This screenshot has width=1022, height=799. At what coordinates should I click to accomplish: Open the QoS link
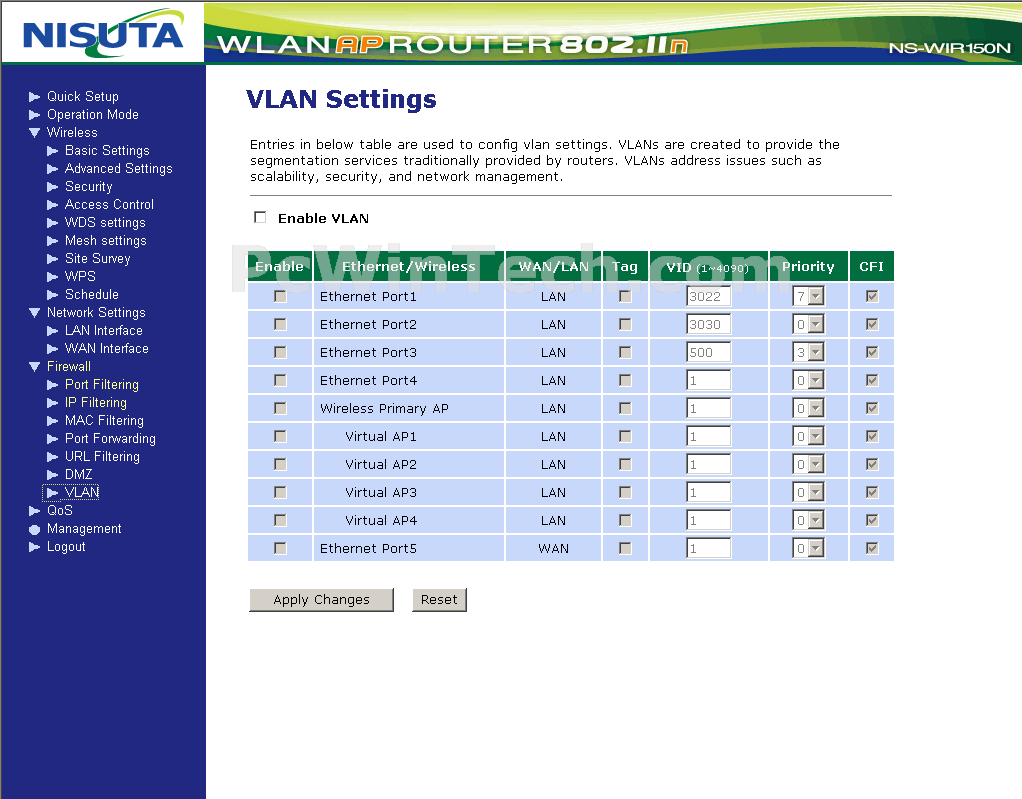tap(59, 510)
